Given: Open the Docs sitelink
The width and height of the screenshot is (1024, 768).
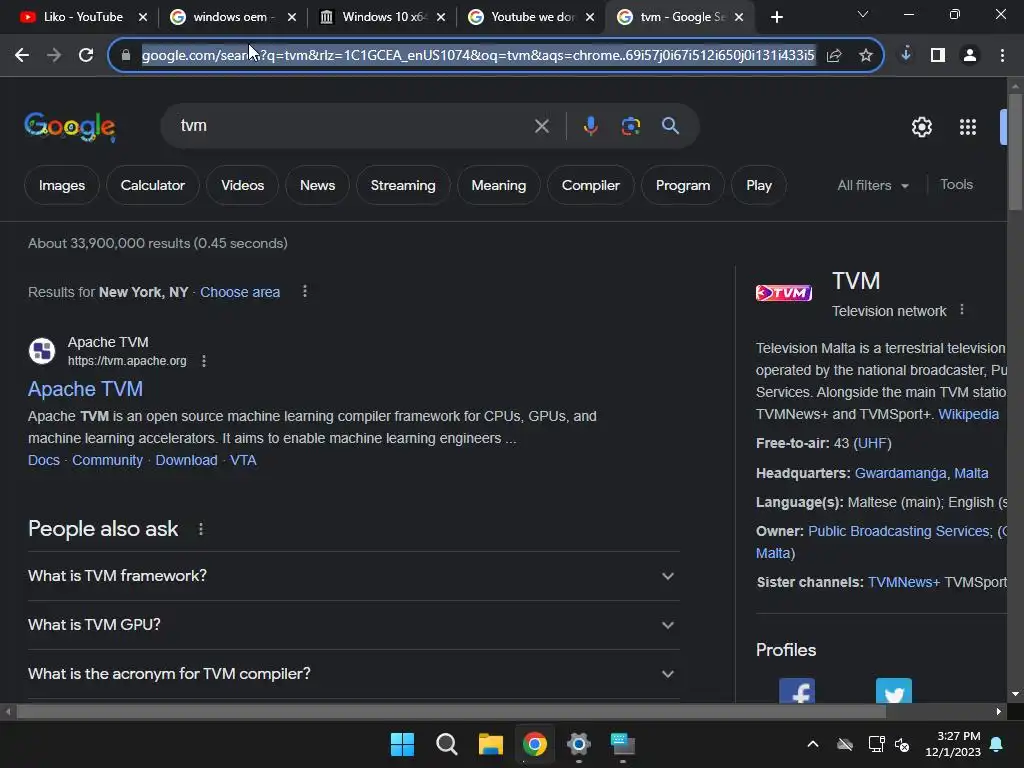Looking at the screenshot, I should [44, 460].
